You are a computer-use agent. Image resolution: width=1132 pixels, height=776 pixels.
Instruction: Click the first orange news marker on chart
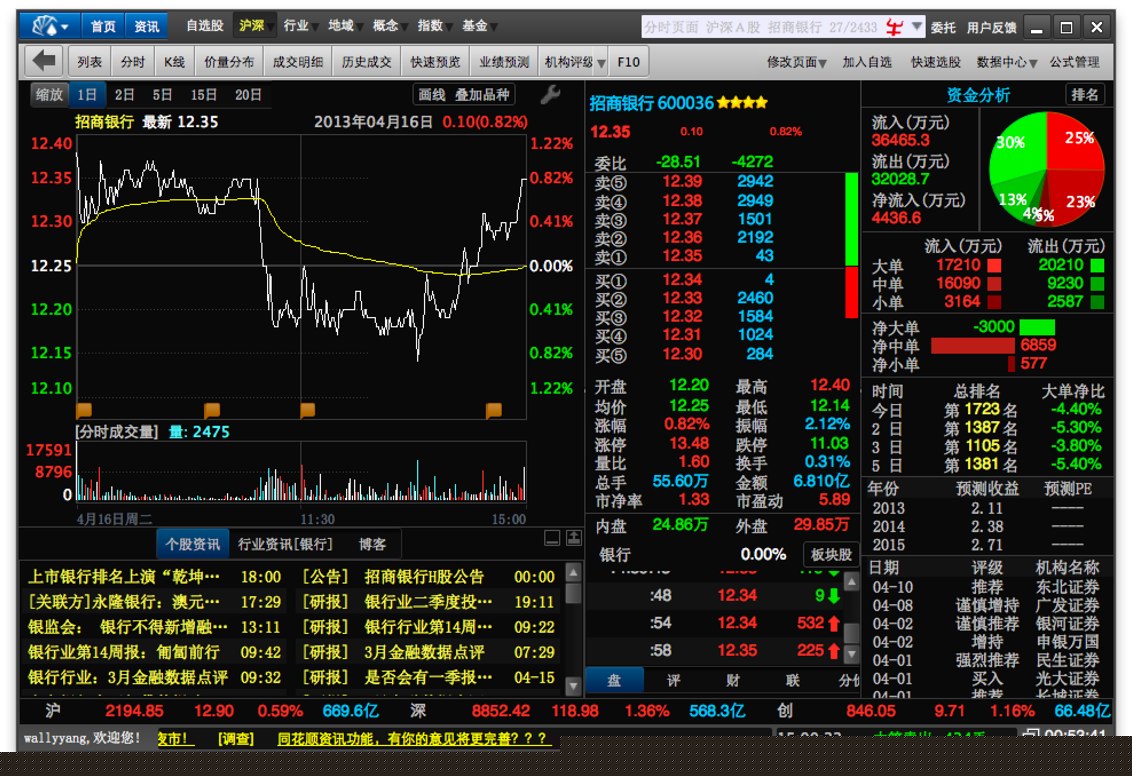(84, 410)
